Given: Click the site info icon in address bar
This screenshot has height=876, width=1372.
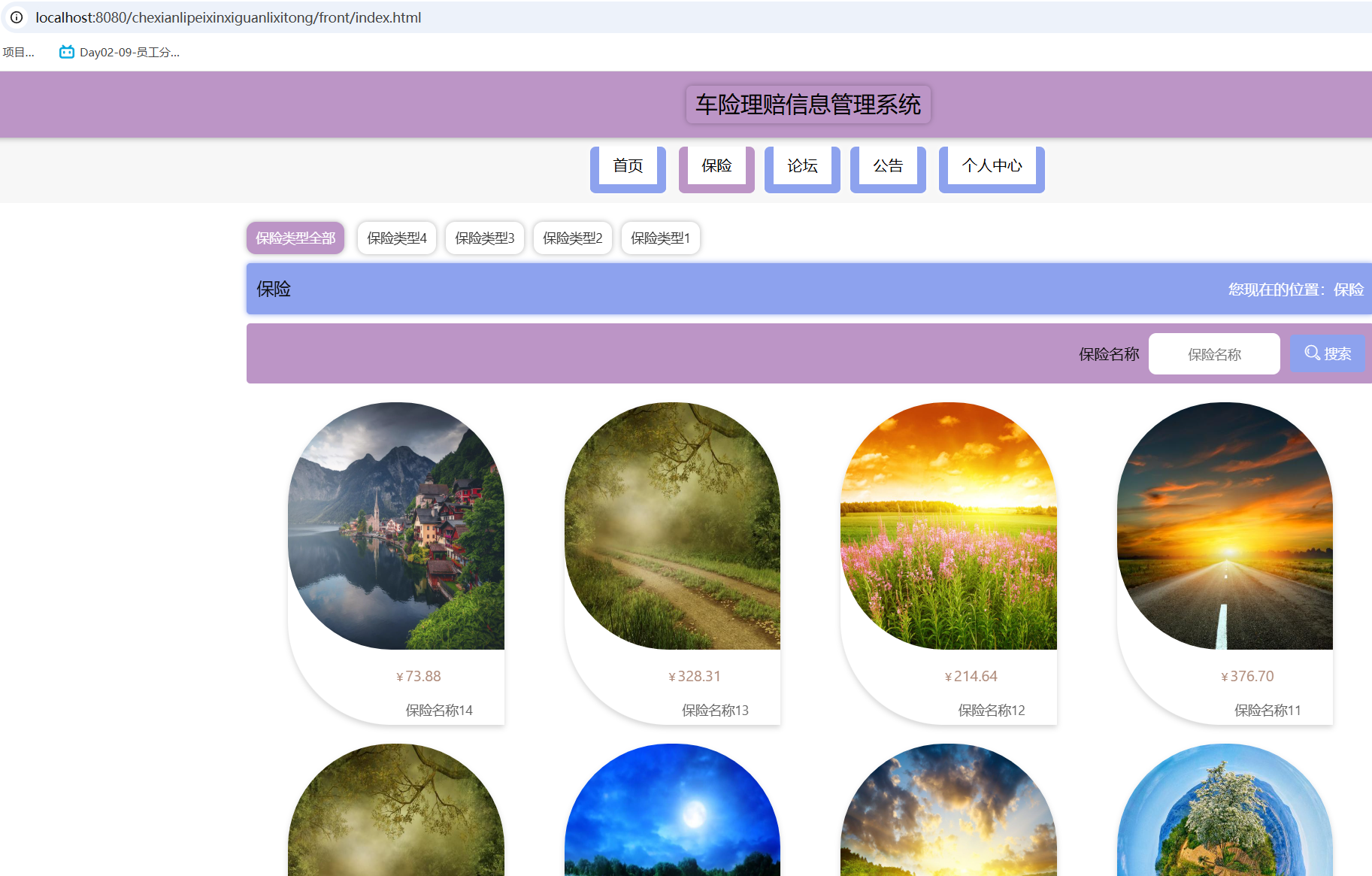Looking at the screenshot, I should click(x=17, y=17).
